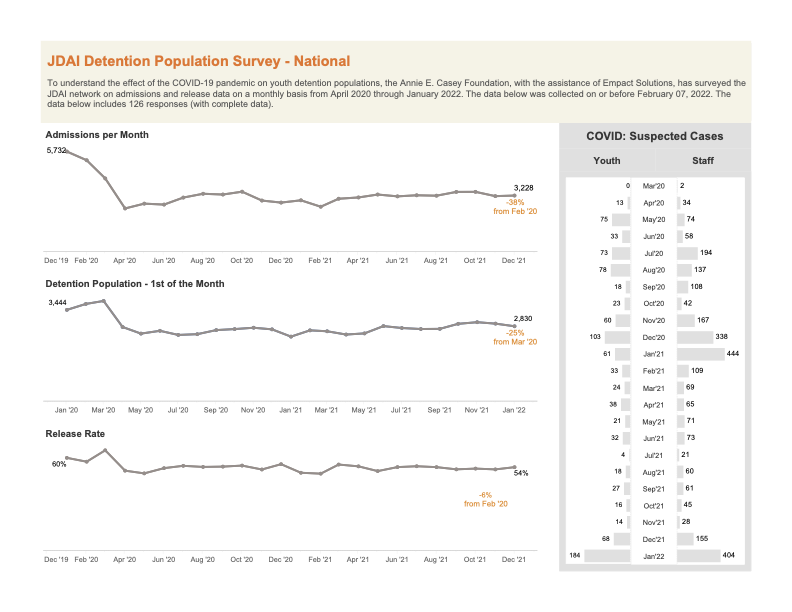Click the 5,732 admissions data point
The width and height of the screenshot is (792, 612).
[67, 150]
